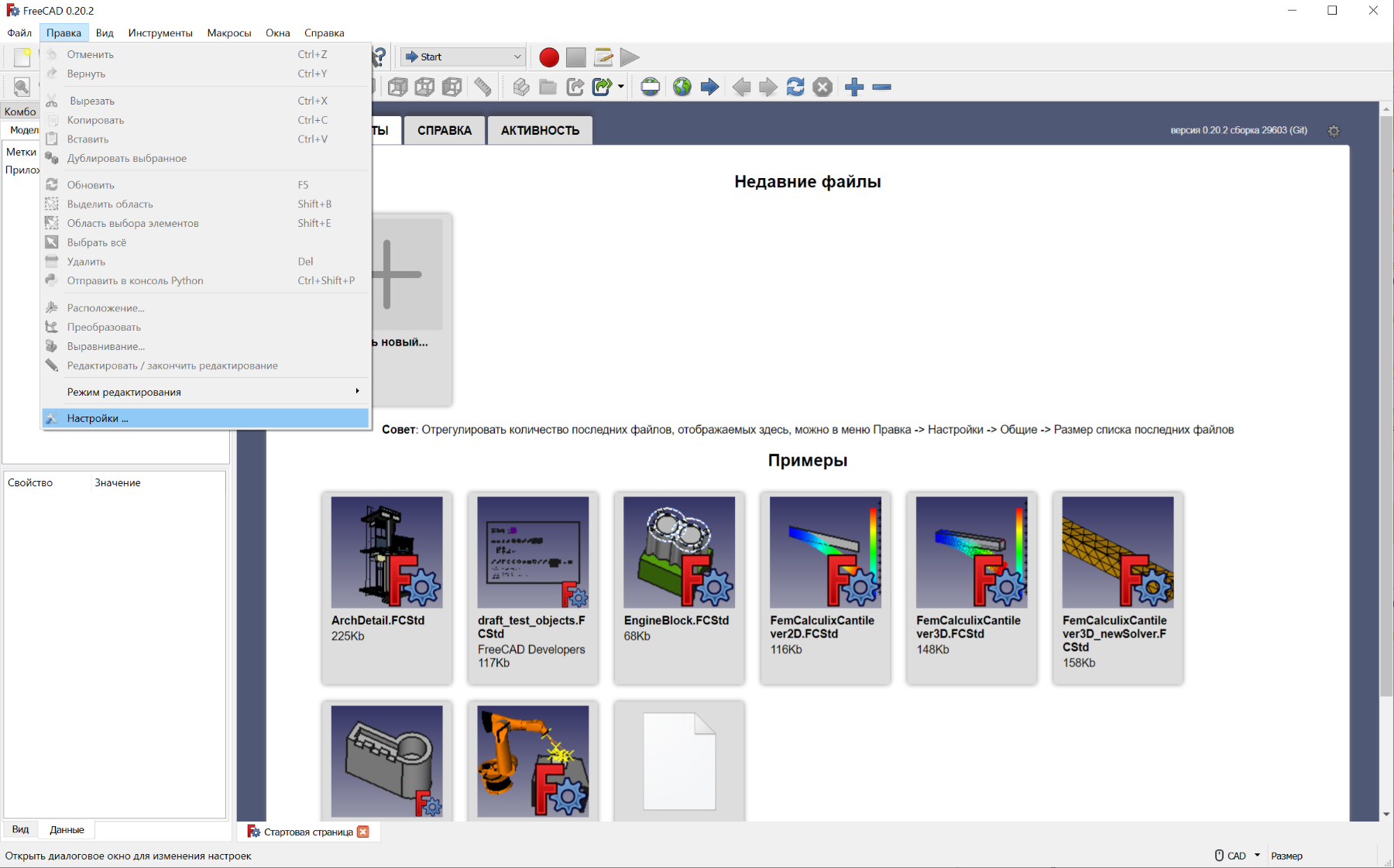
Task: Choose Отменить in the Правка menu
Action: (x=206, y=54)
